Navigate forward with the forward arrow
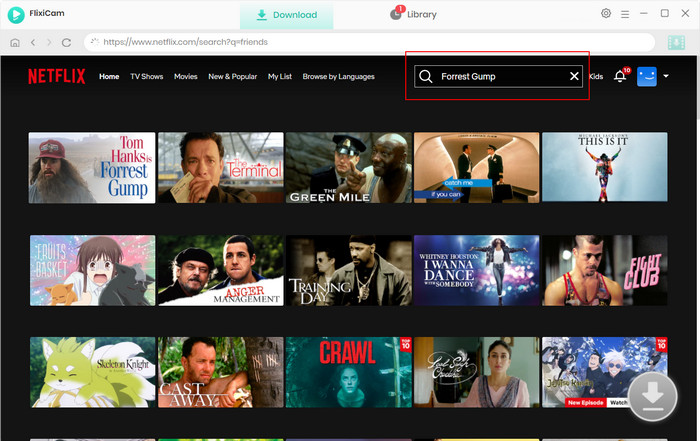Image resolution: width=700 pixels, height=441 pixels. [49, 42]
